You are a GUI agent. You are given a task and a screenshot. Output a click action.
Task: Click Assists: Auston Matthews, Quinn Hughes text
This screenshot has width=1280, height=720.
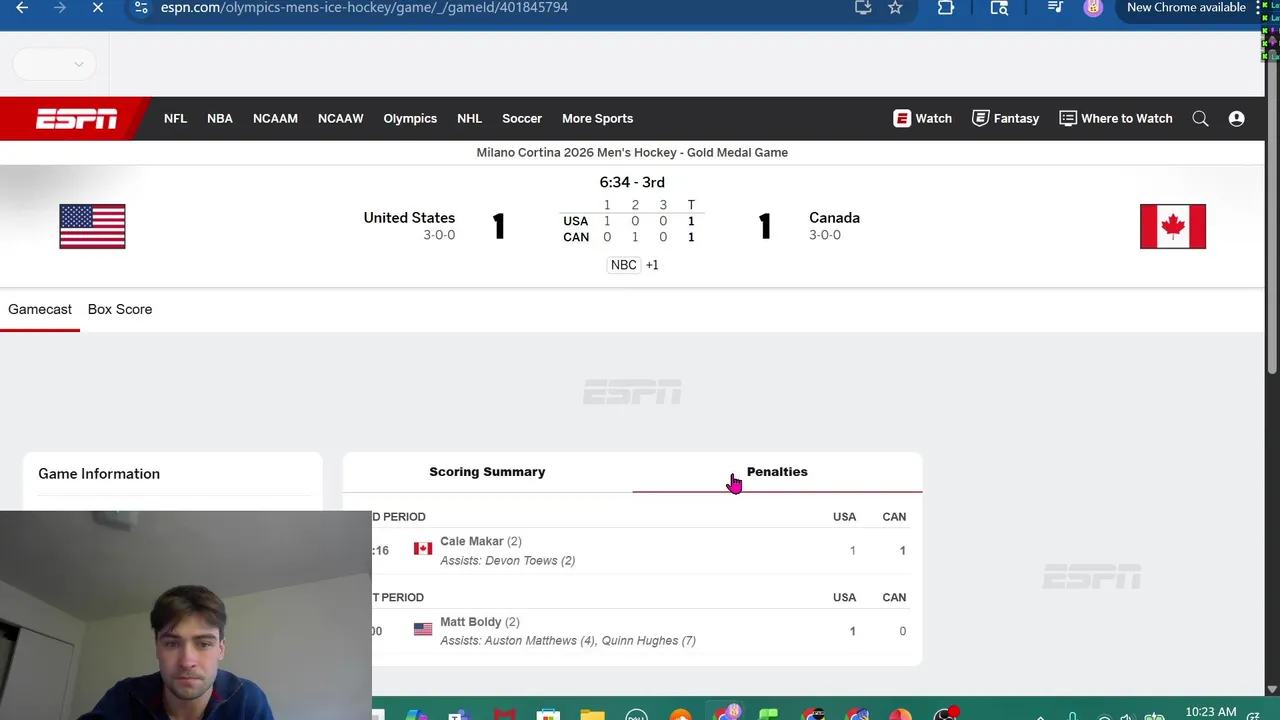pos(568,641)
